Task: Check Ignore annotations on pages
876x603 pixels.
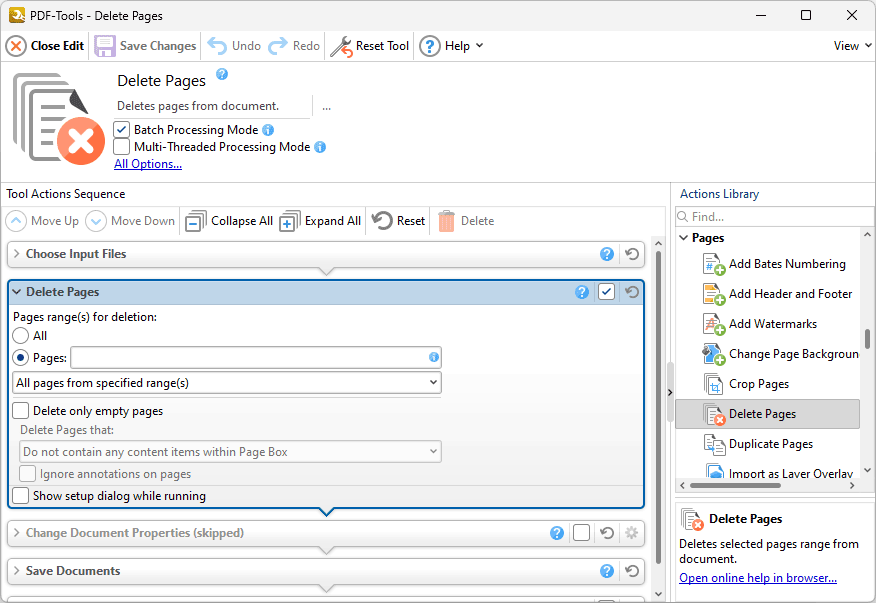Action: point(27,474)
